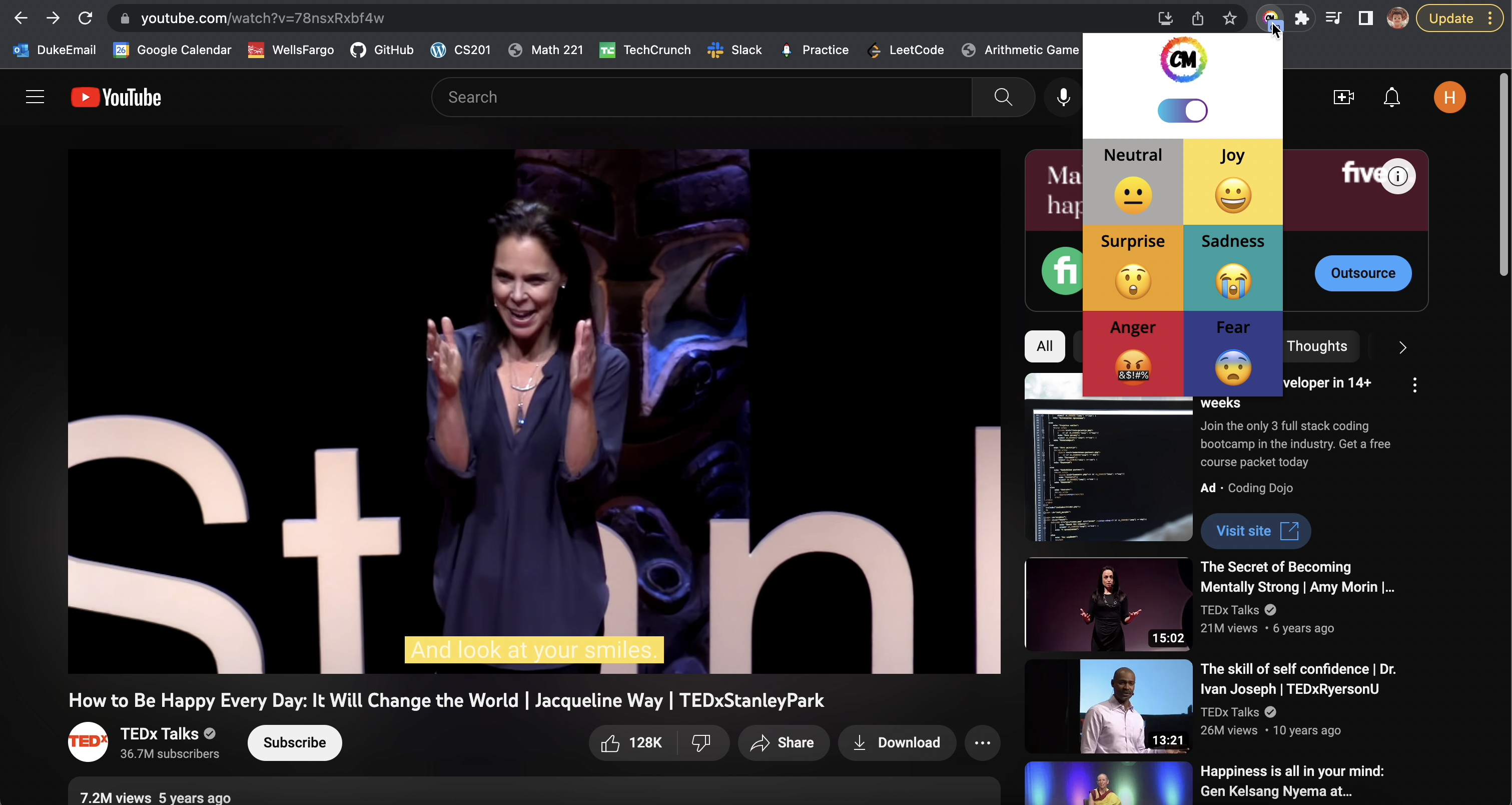Subscribe to TEDx Talks channel
This screenshot has height=805, width=1512.
click(x=294, y=743)
